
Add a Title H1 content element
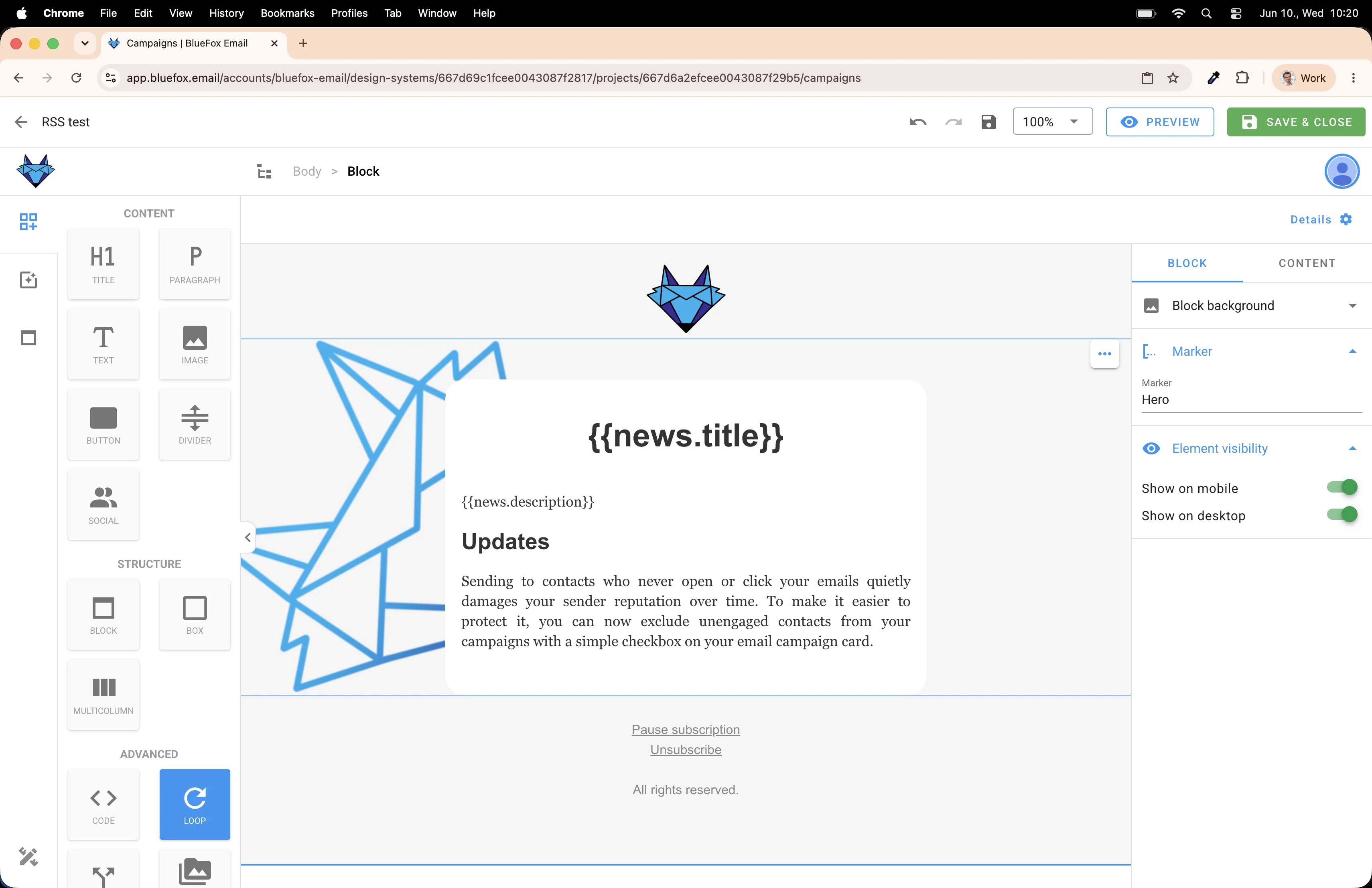pos(103,264)
